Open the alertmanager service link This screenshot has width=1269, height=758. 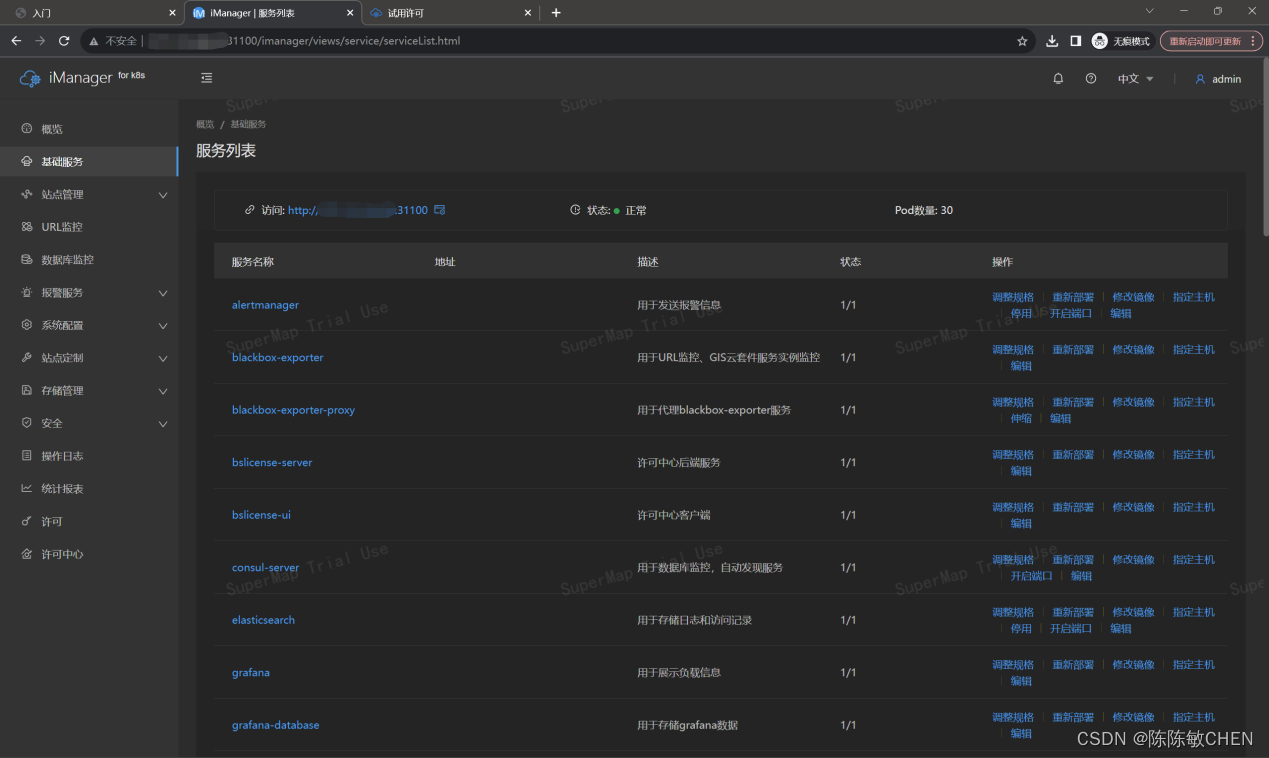265,305
